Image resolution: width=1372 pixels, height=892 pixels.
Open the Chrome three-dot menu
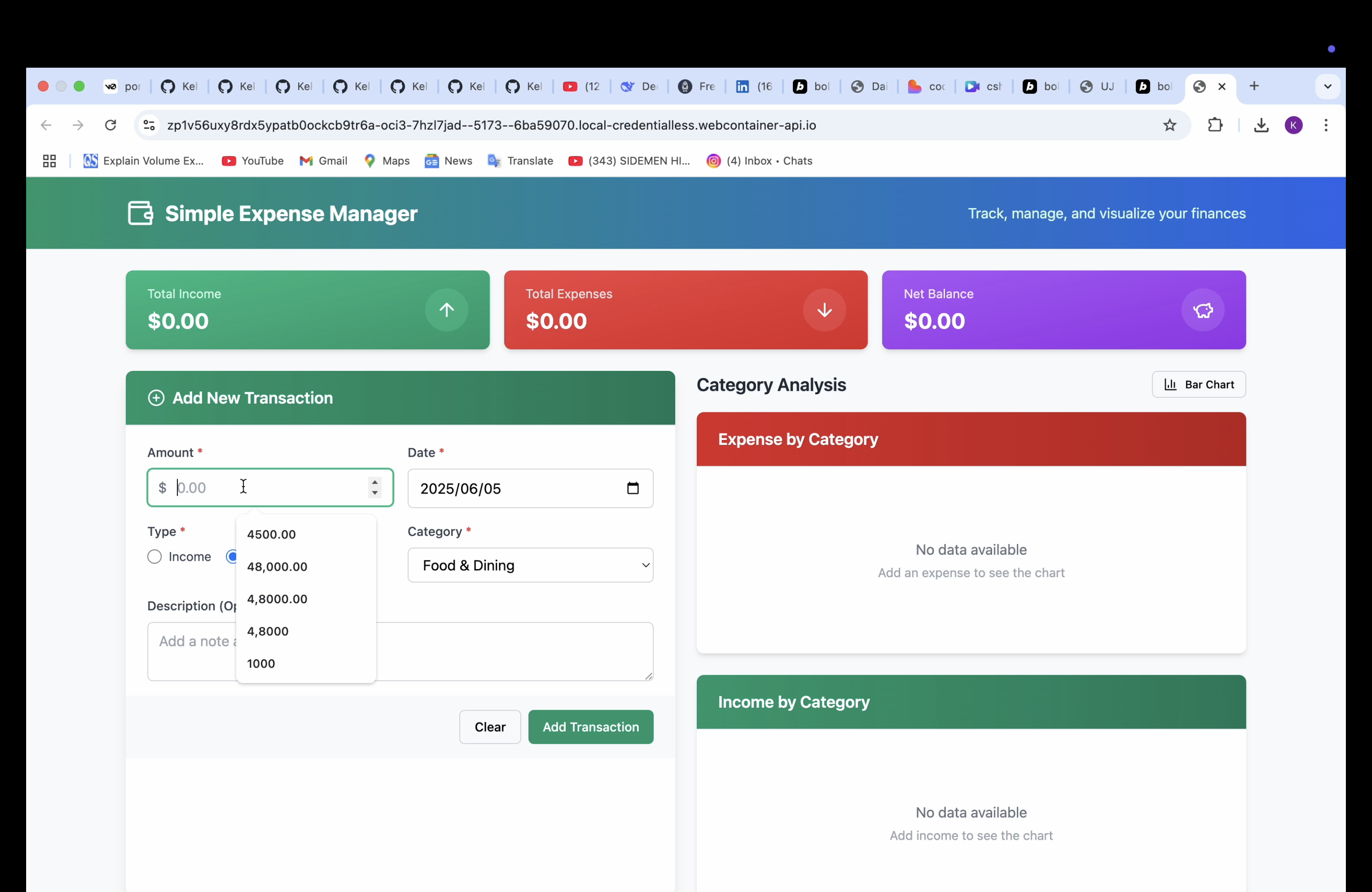(1326, 125)
